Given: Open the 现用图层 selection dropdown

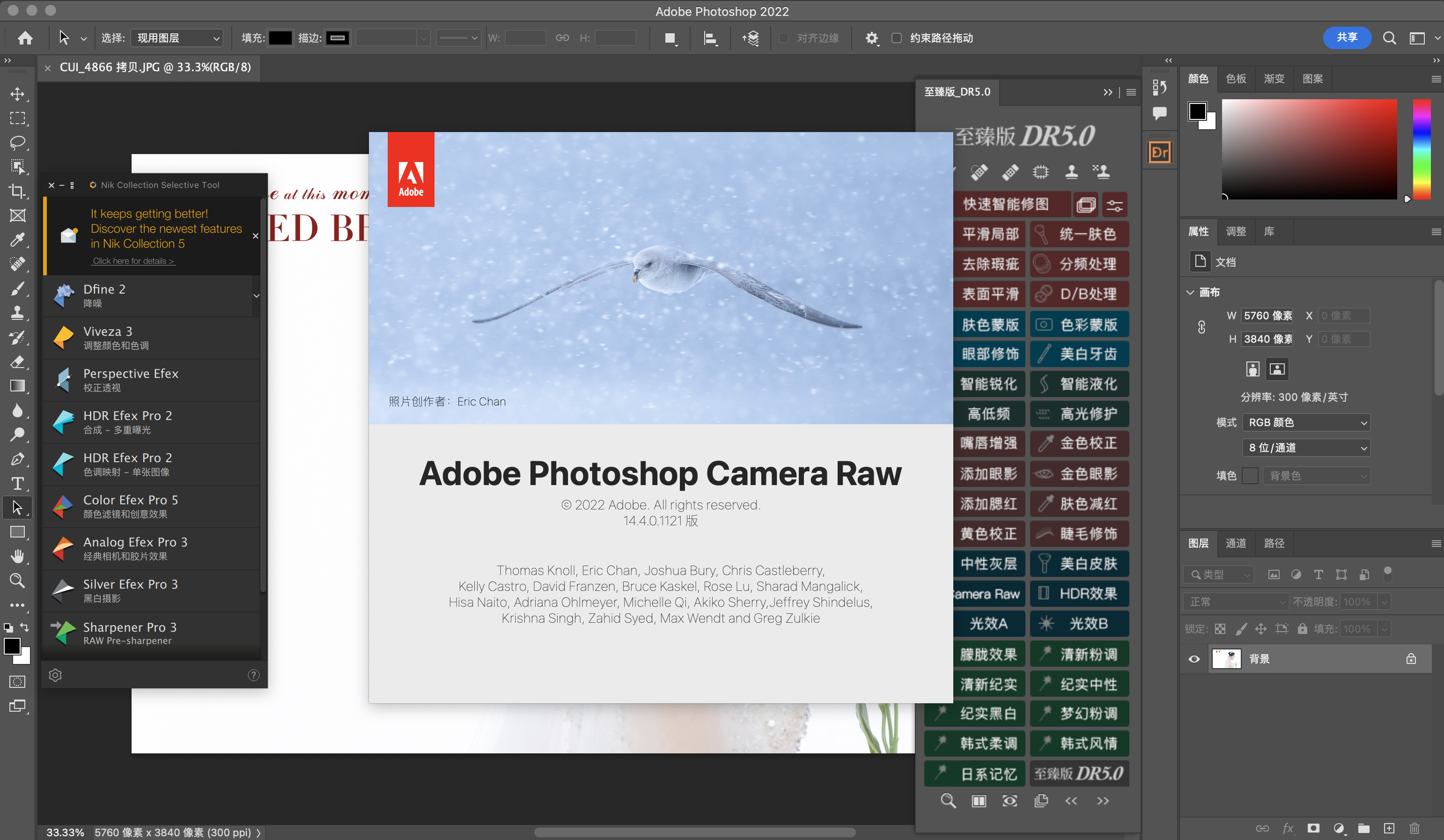Looking at the screenshot, I should 177,38.
